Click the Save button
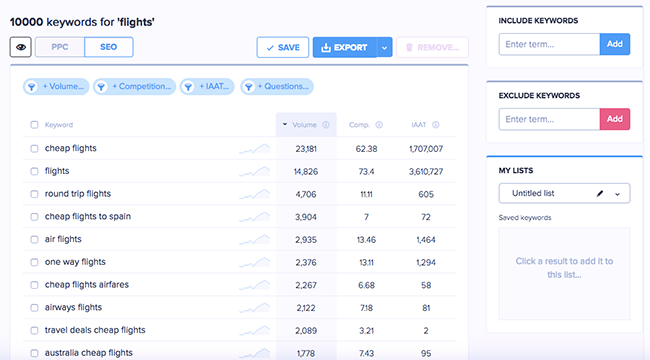This screenshot has height=360, width=650. pyautogui.click(x=283, y=47)
